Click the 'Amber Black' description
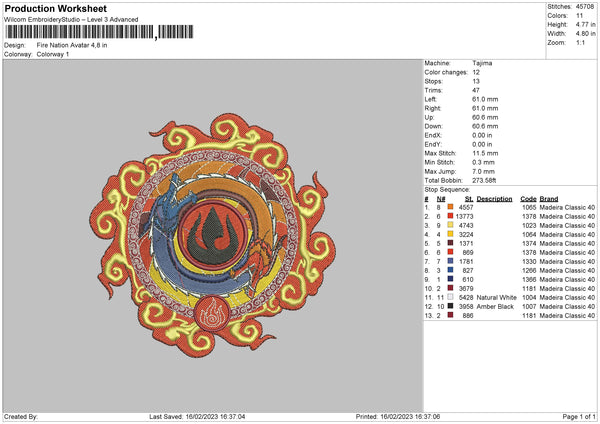 point(495,307)
